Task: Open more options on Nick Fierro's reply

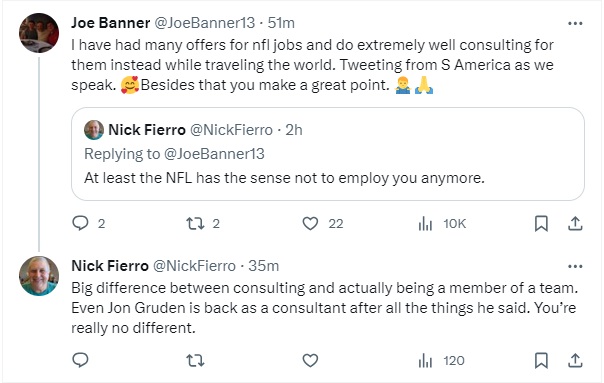Action: pos(575,266)
